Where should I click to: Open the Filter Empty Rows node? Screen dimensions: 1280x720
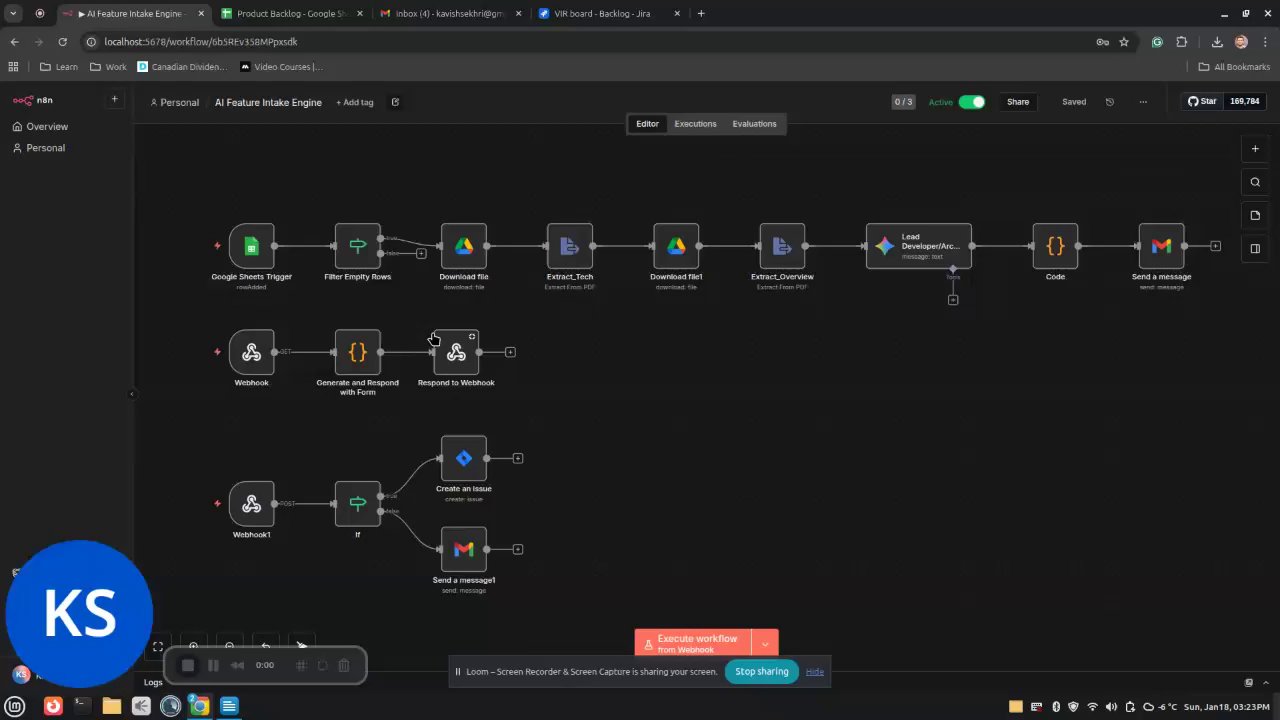(x=357, y=246)
